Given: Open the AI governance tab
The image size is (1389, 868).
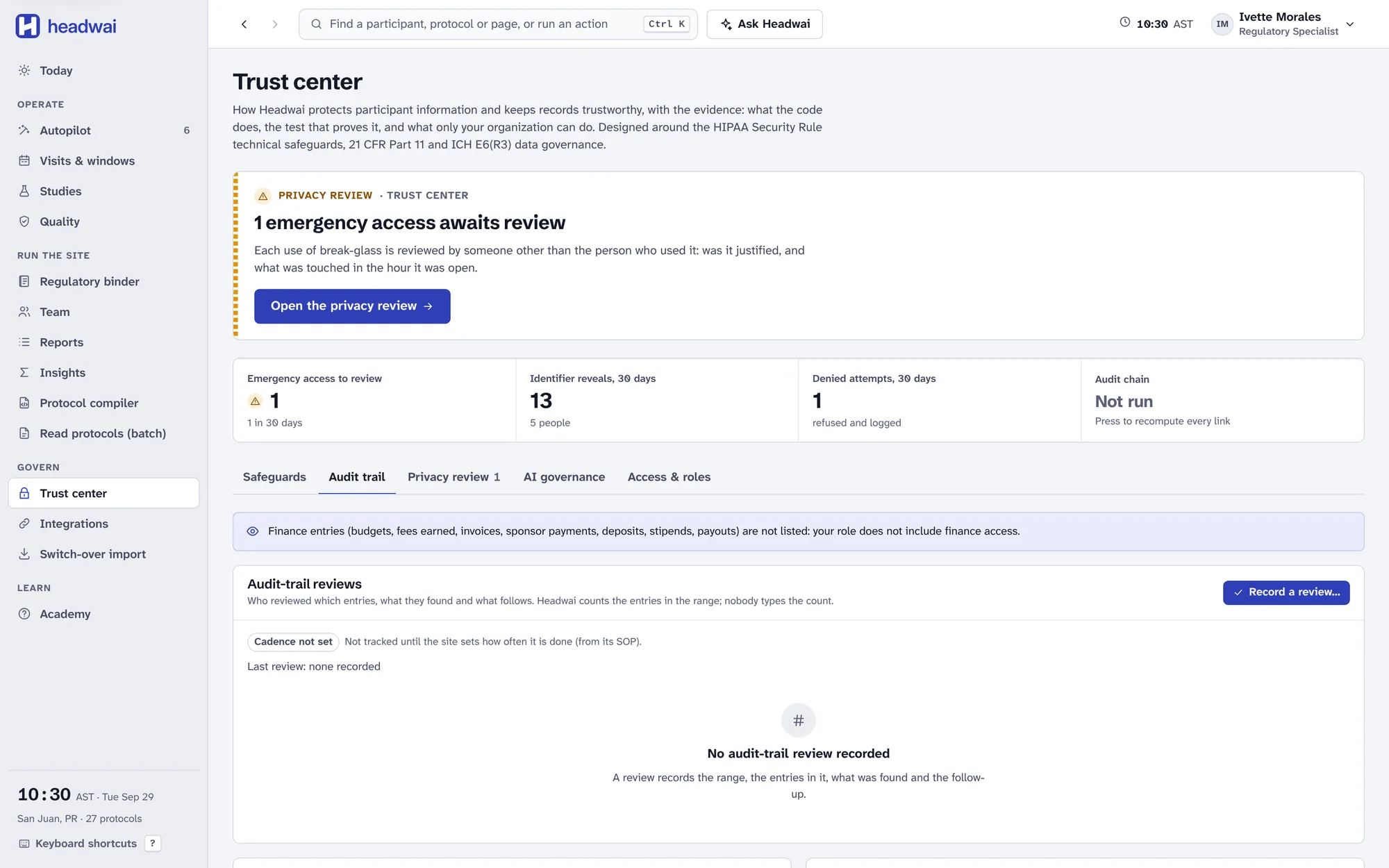Looking at the screenshot, I should 564,477.
